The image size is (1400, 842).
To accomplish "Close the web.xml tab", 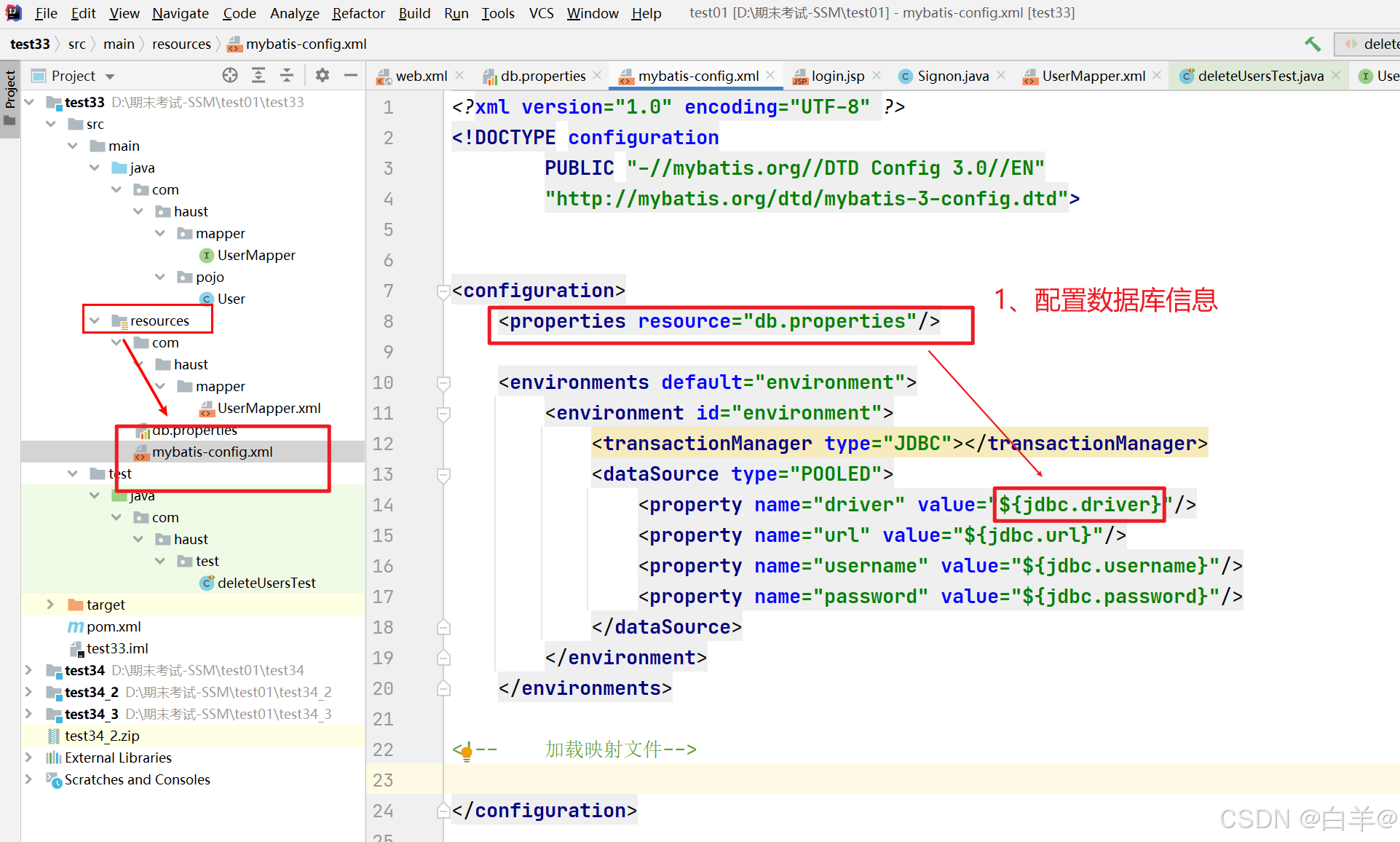I will pos(460,76).
